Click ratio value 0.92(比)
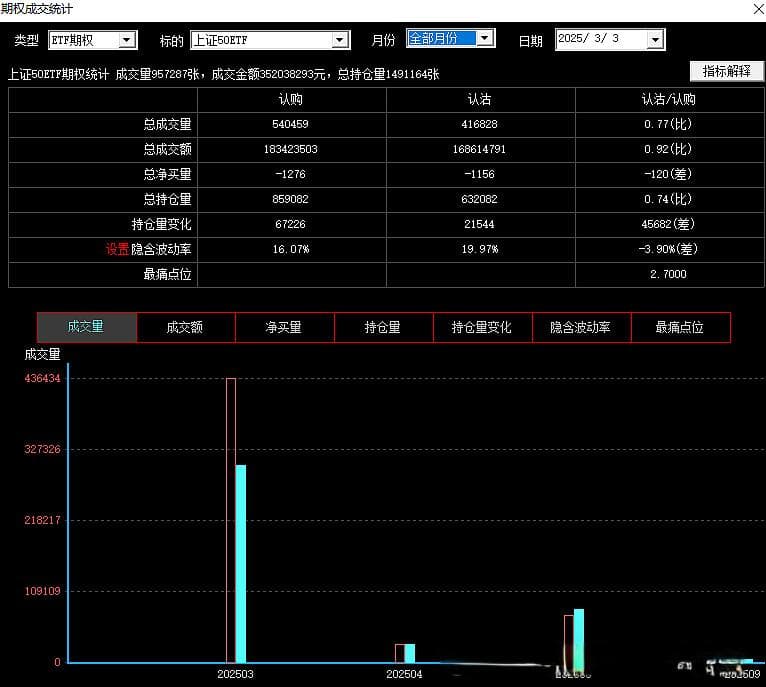 pos(668,149)
